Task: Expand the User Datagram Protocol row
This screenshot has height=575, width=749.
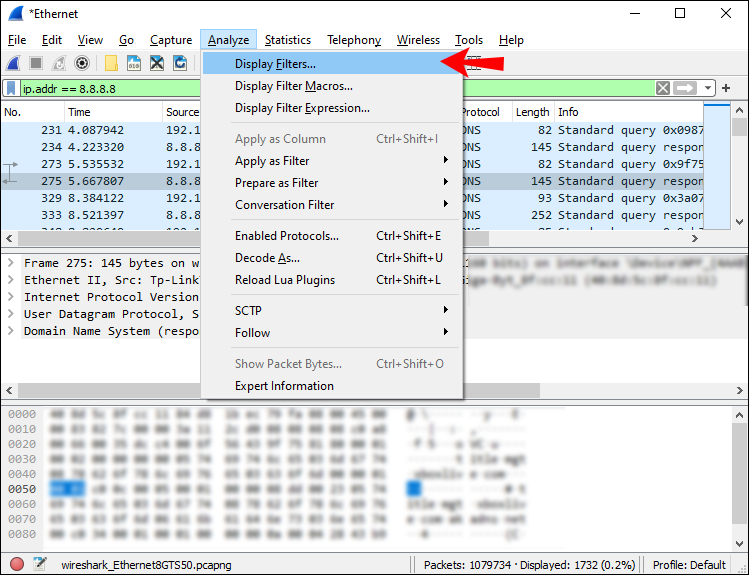Action: (x=11, y=314)
